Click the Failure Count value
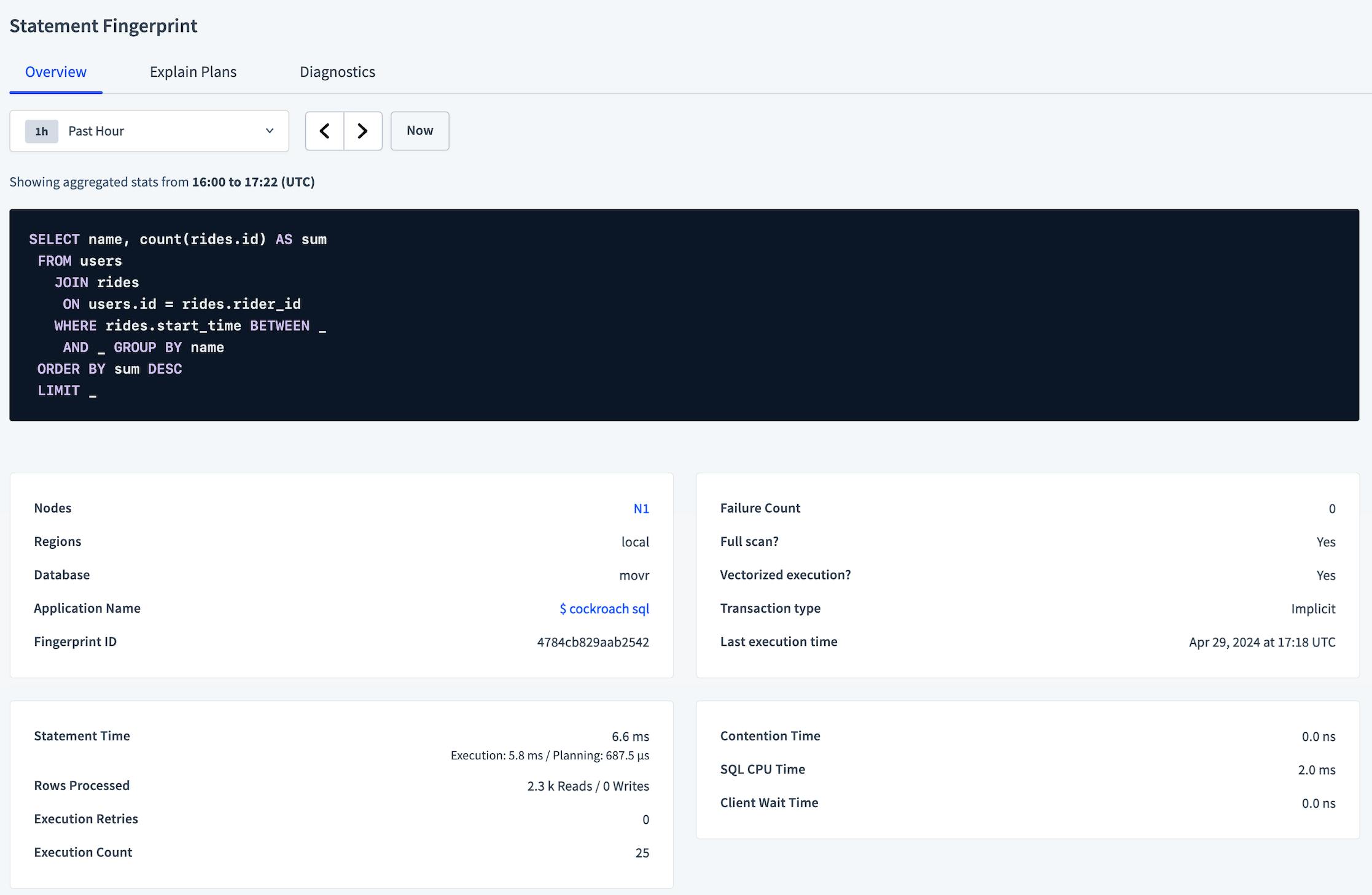The width and height of the screenshot is (1372, 895). [x=1331, y=508]
